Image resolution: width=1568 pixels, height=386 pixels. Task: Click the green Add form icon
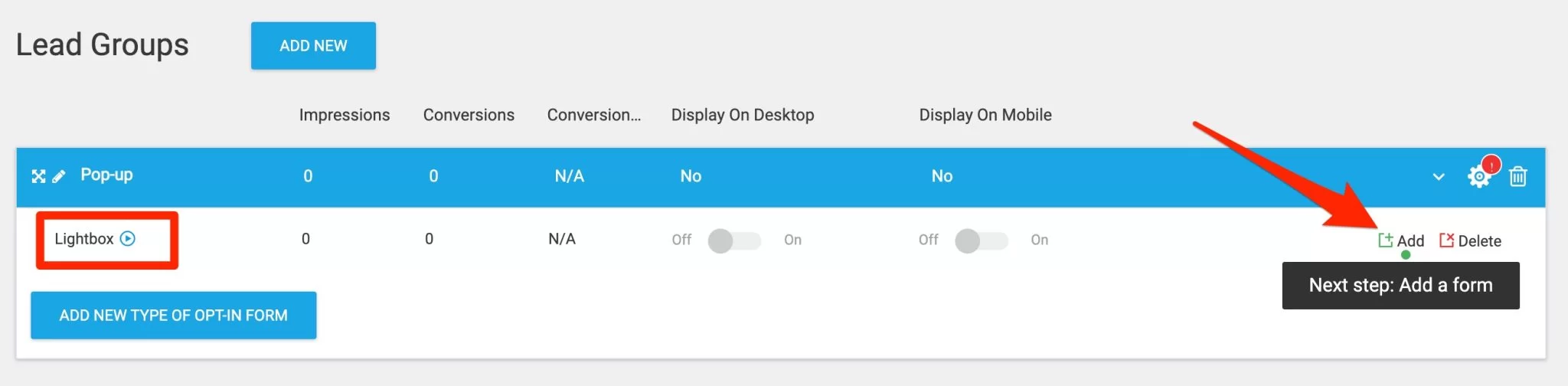(x=1385, y=240)
